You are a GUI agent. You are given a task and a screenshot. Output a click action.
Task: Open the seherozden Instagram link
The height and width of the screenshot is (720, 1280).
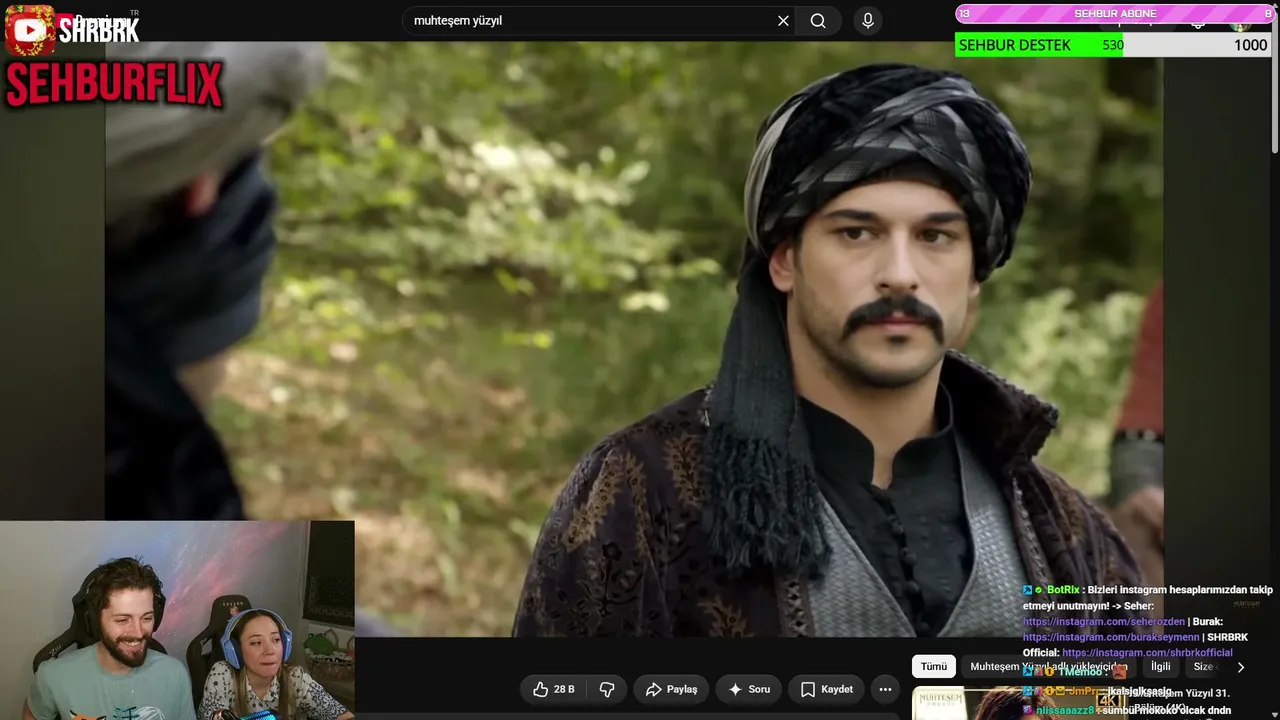[1104, 622]
